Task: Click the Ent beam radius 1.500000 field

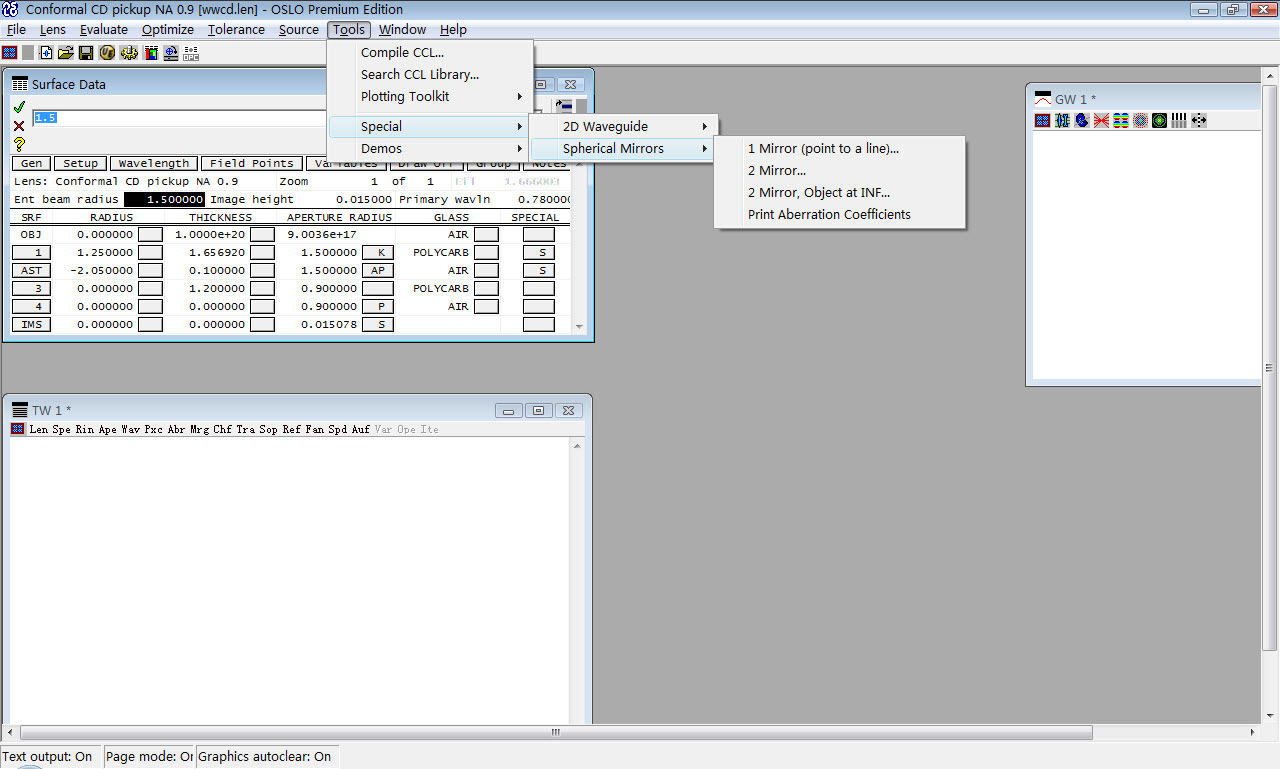Action: pyautogui.click(x=164, y=199)
